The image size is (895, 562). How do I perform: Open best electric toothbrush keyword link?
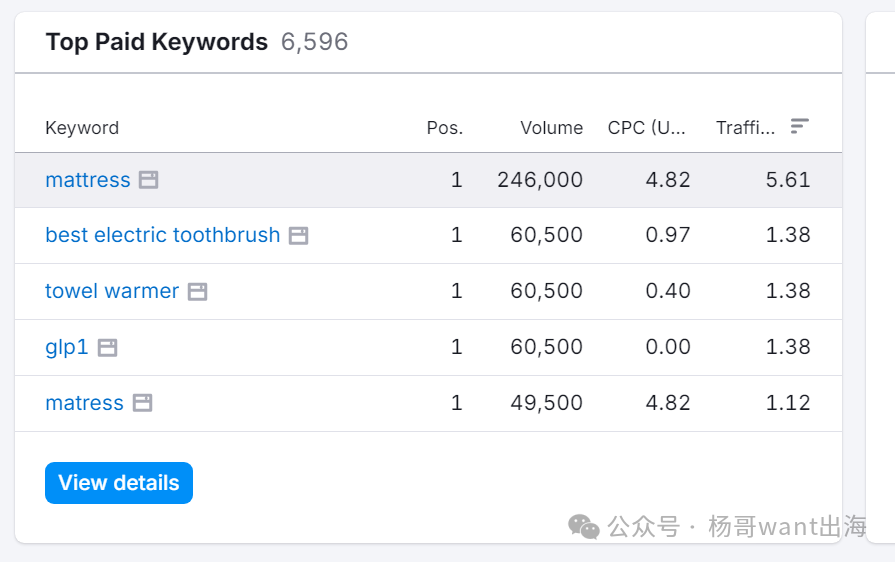(162, 235)
